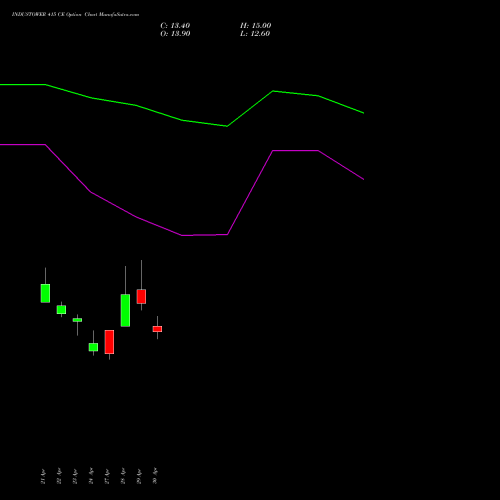Click the chart title 'INDUSTOWER 415 CE Option'
The image size is (500, 500).
[46, 15]
